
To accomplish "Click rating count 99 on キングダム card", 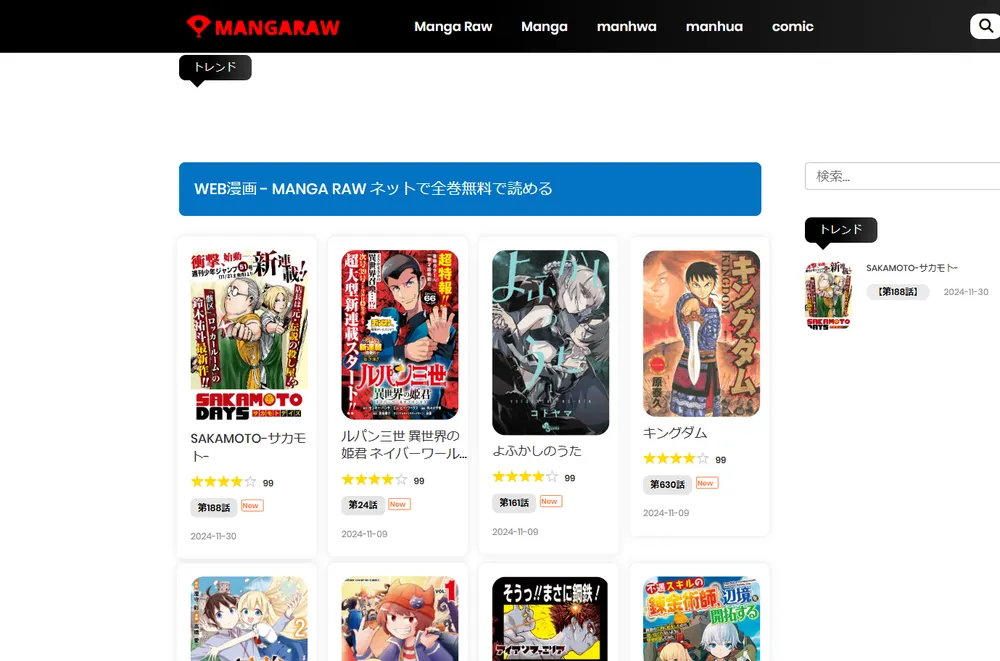I will 721,459.
